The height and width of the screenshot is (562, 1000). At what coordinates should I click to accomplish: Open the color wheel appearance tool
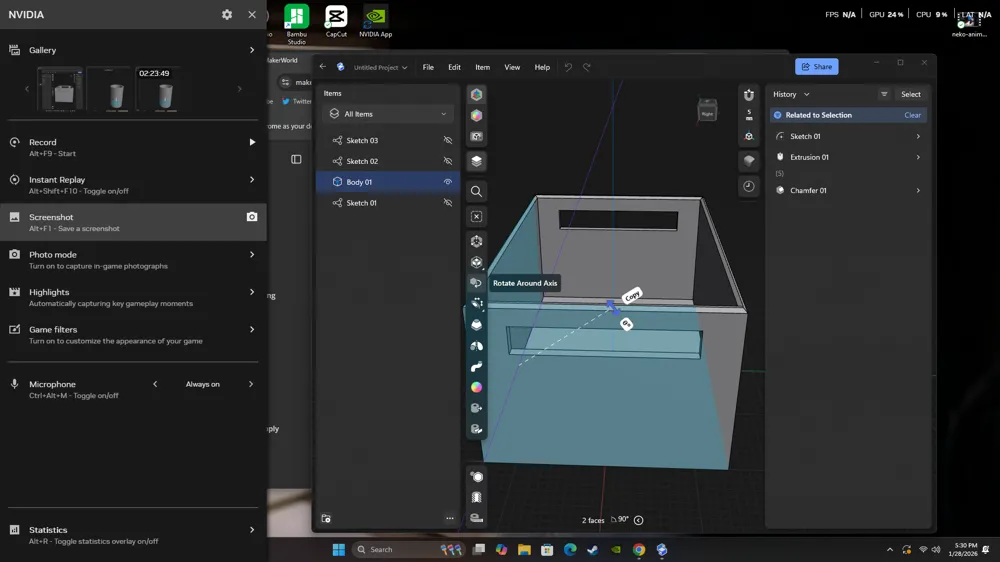[476, 387]
